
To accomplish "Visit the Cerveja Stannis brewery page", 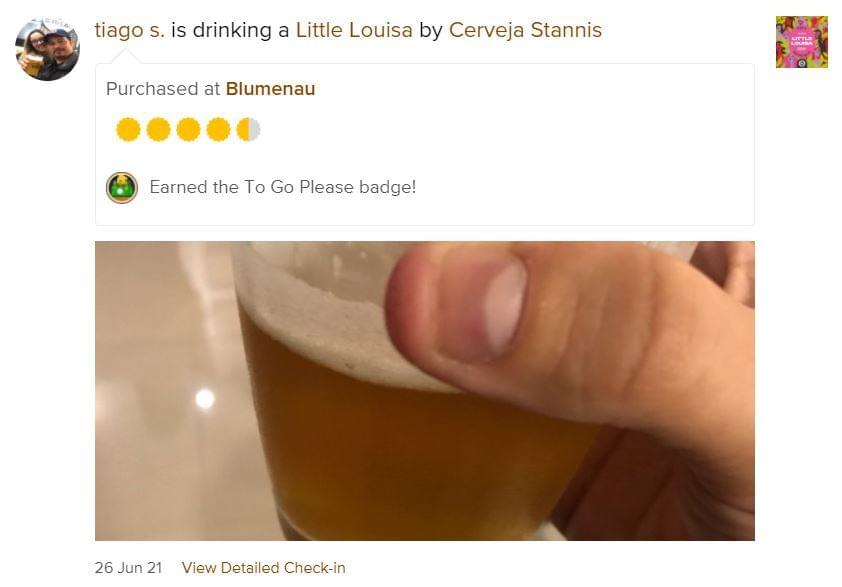I will point(525,30).
